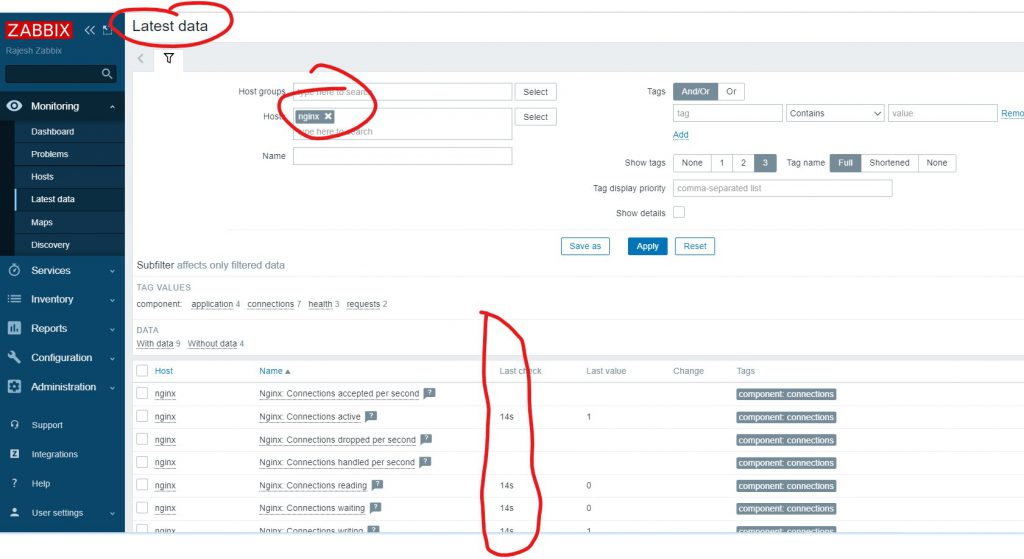The width and height of the screenshot is (1024, 559).
Task: Click the Reset filter button
Action: [x=694, y=246]
